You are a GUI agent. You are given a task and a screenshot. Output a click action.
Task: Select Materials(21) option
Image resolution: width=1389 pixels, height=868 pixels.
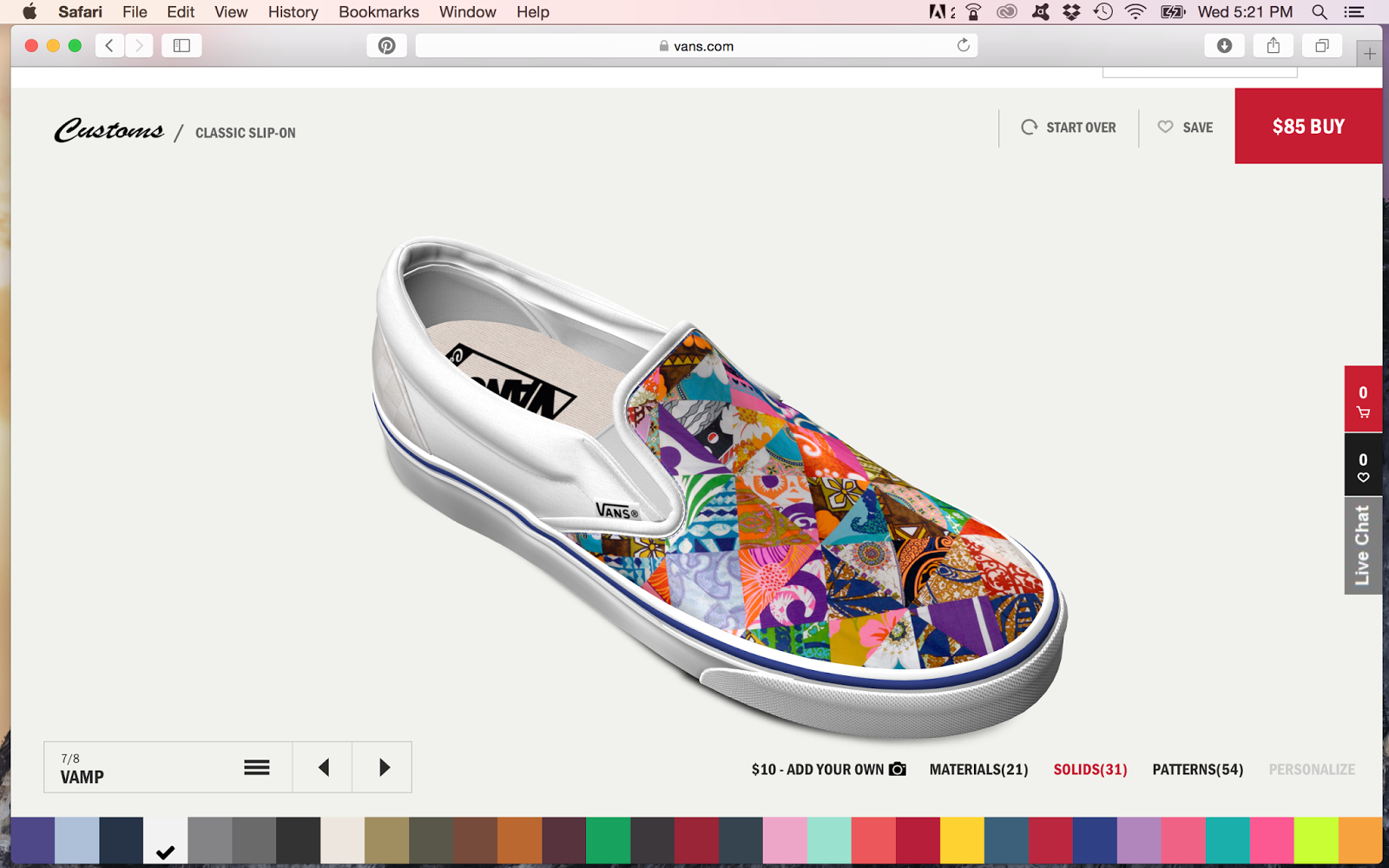point(978,769)
